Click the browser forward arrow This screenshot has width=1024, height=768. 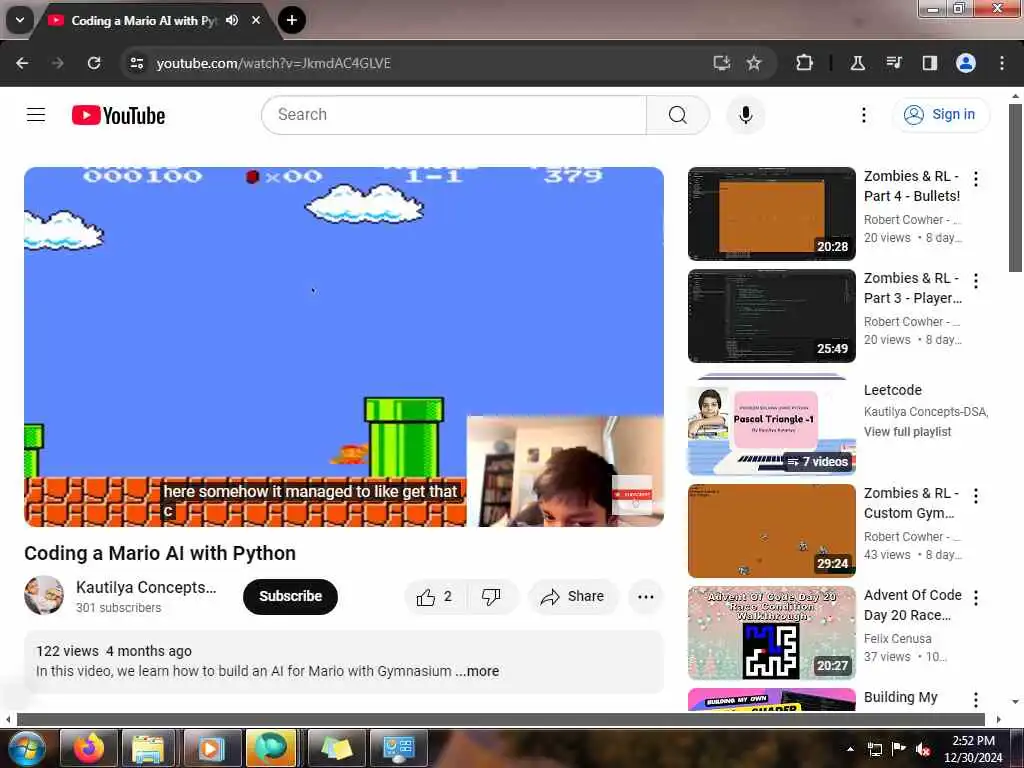[57, 63]
